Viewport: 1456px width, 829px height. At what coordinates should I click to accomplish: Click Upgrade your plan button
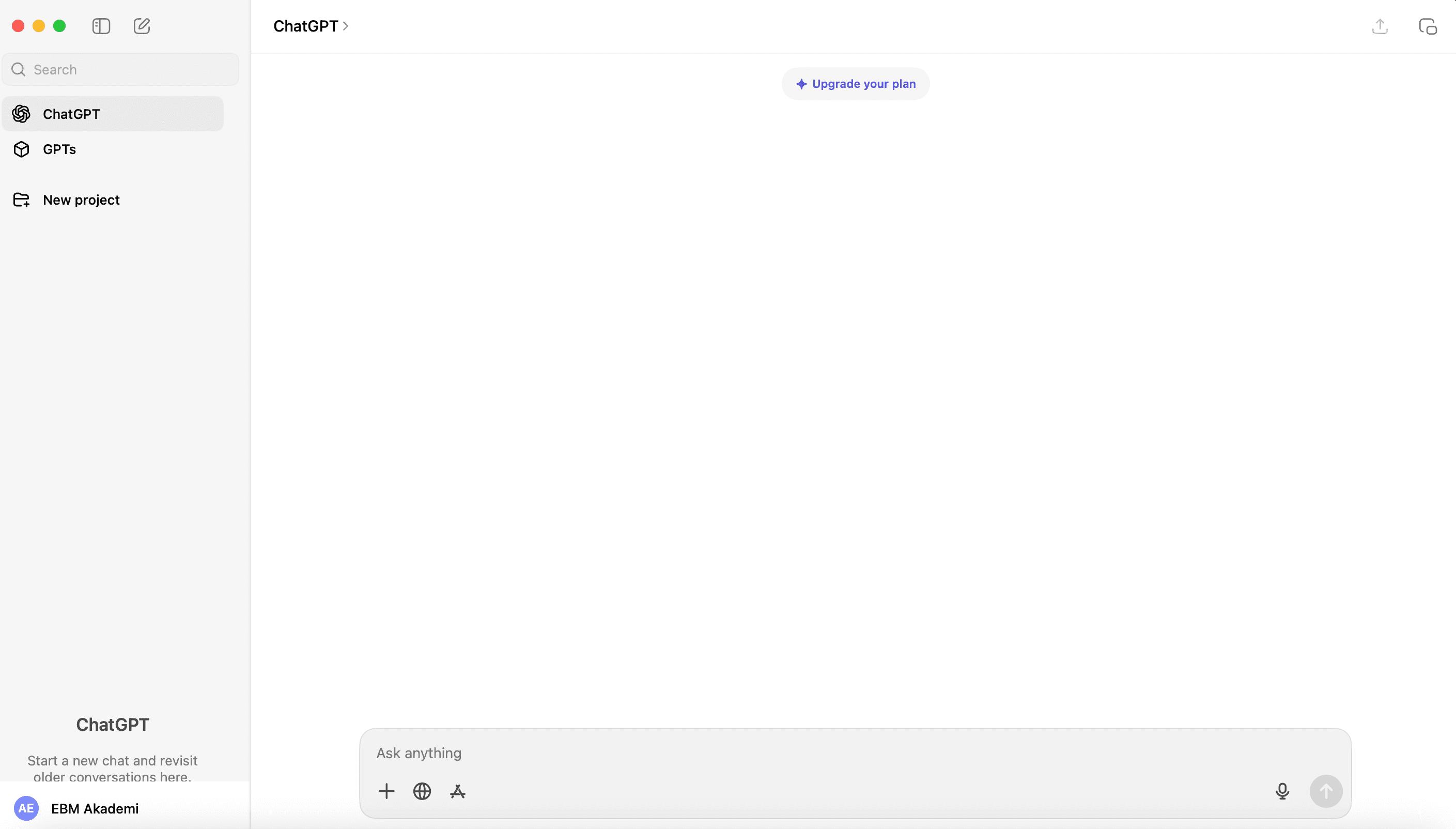(x=855, y=84)
